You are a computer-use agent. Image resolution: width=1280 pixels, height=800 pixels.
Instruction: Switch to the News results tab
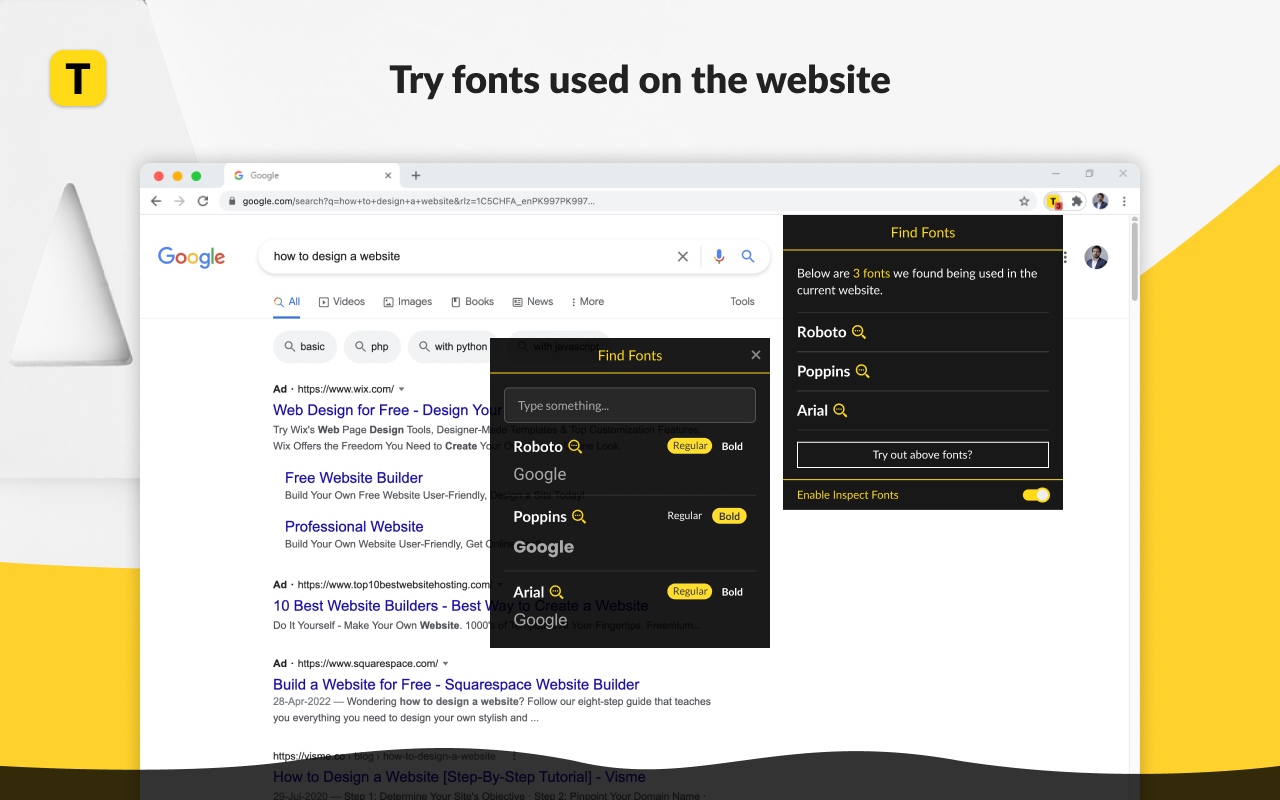click(533, 302)
